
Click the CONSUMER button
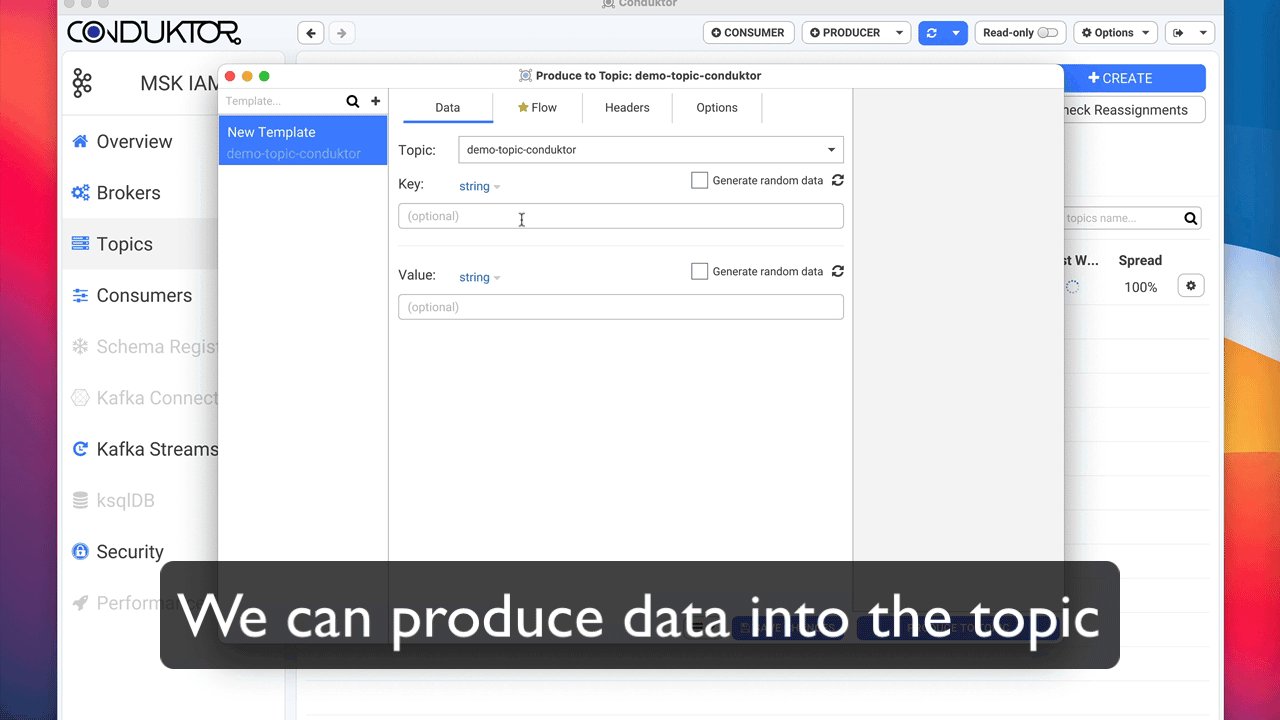click(x=748, y=33)
